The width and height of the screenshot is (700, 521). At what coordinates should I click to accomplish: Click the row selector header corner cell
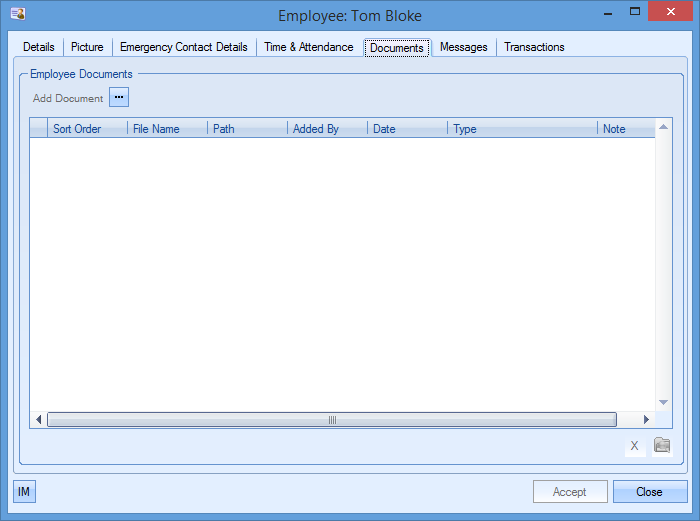tap(39, 129)
